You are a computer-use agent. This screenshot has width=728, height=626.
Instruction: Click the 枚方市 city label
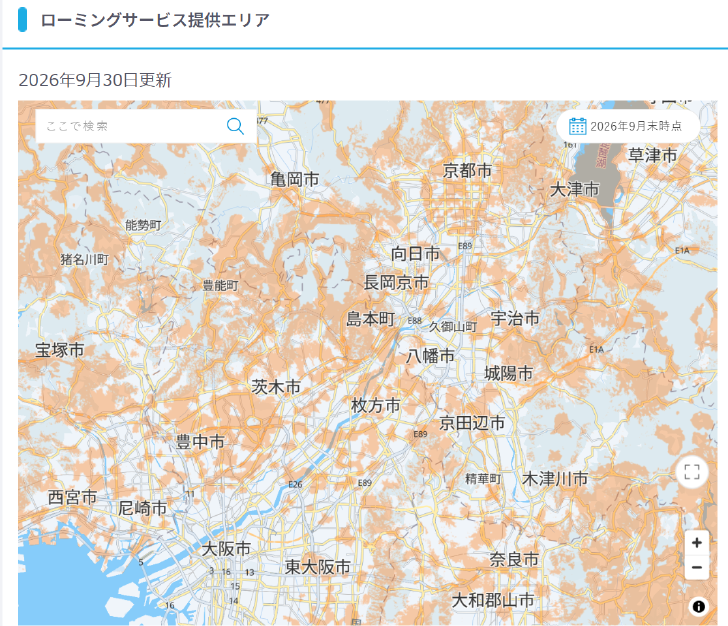pyautogui.click(x=376, y=405)
